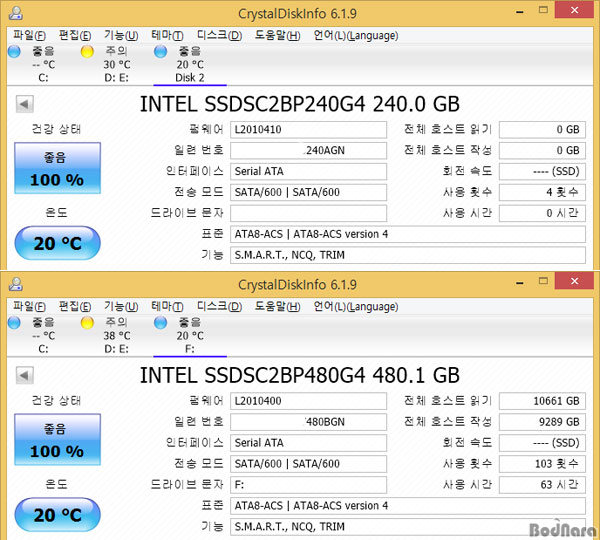The image size is (600, 540).
Task: Open 기능(U) menu in the top window
Action: coord(121,36)
